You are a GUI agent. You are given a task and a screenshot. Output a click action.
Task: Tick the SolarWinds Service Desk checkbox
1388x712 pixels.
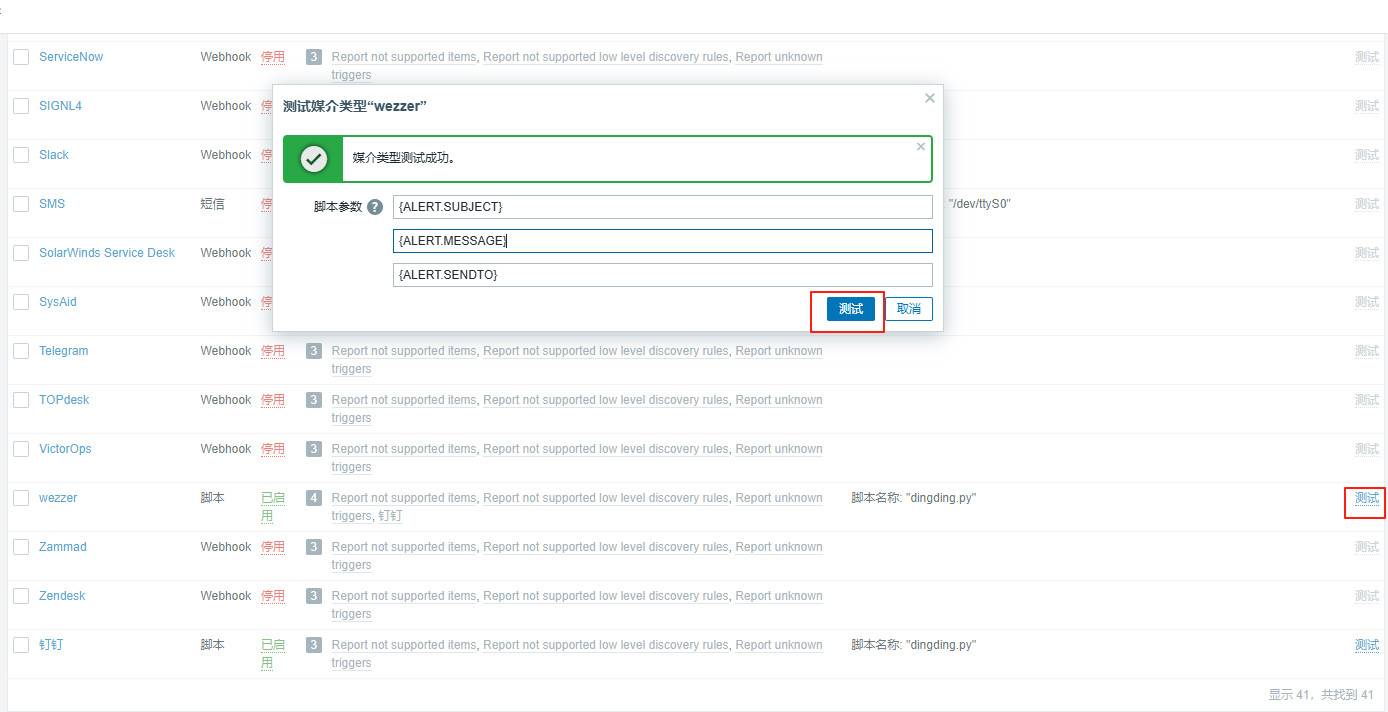[x=21, y=253]
